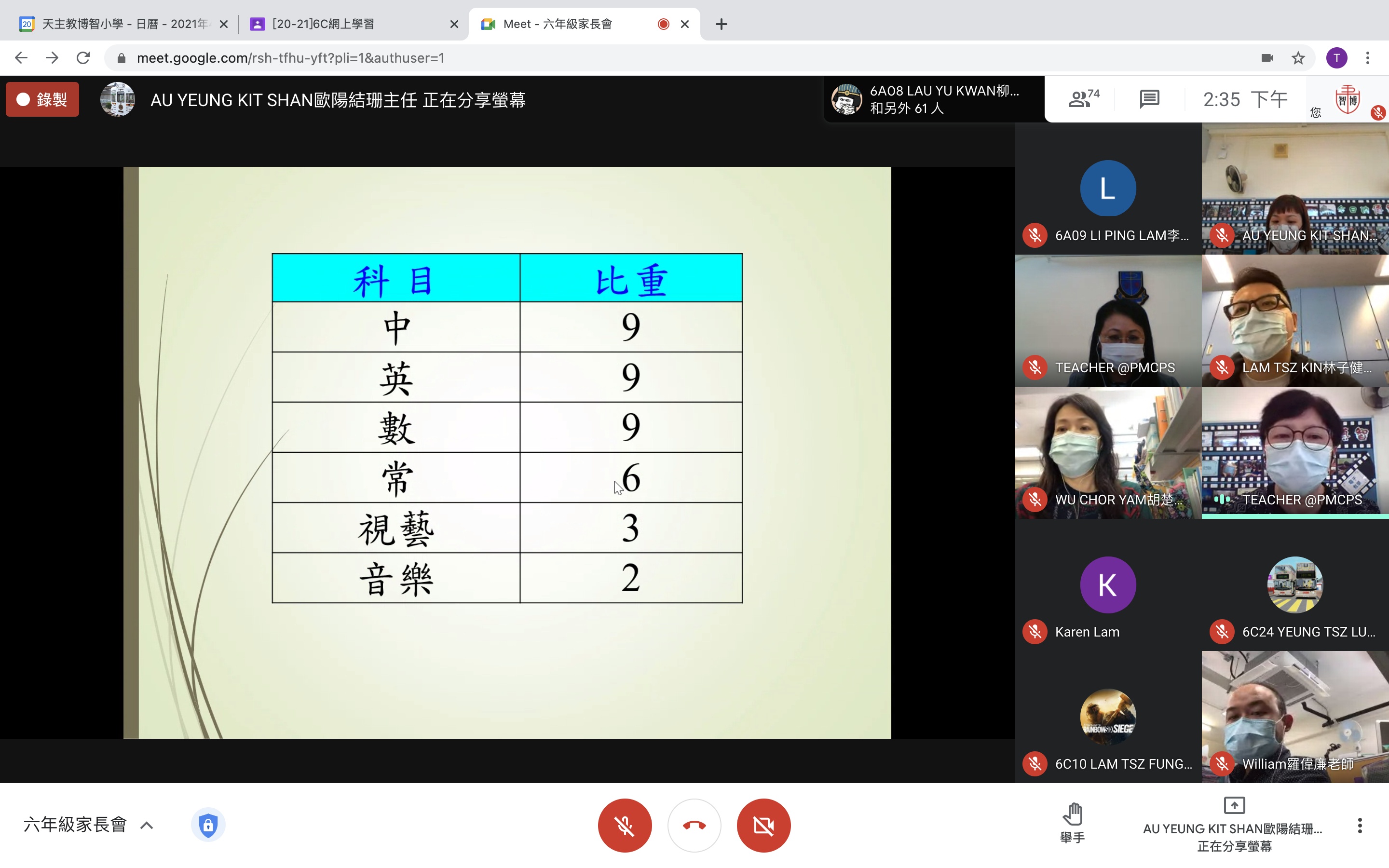Open the Chrome profile T avatar menu
The width and height of the screenshot is (1389, 868).
tap(1337, 58)
